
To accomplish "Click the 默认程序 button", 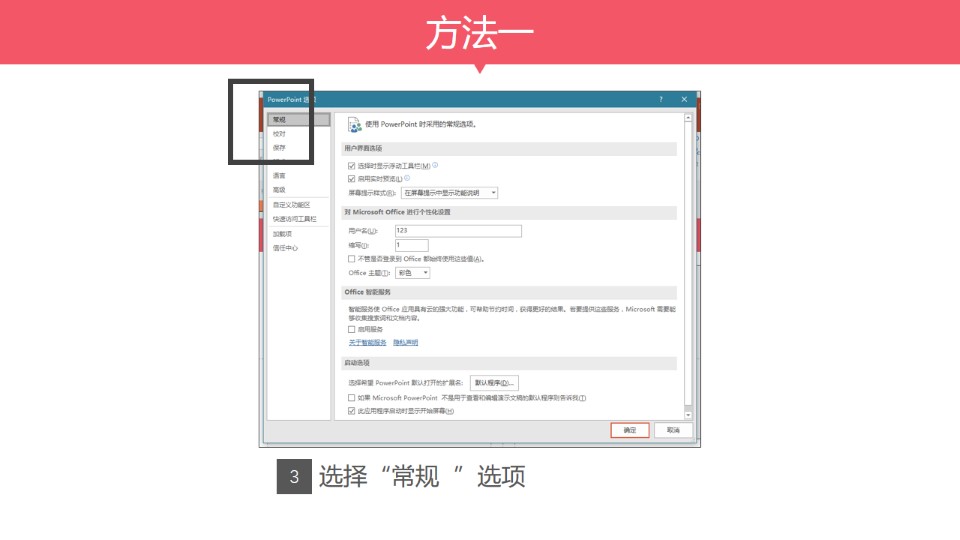I will coord(494,383).
